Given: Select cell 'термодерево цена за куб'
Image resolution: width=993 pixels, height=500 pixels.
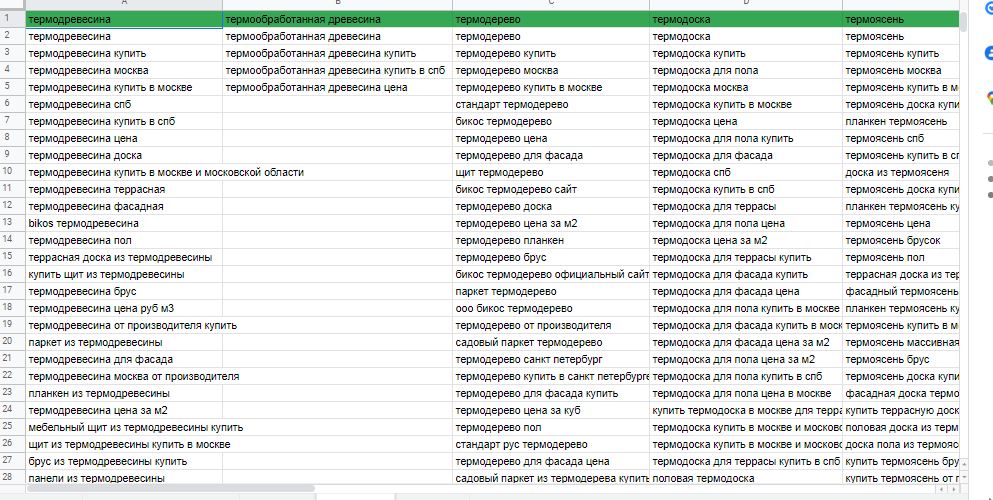Looking at the screenshot, I should pyautogui.click(x=551, y=410).
